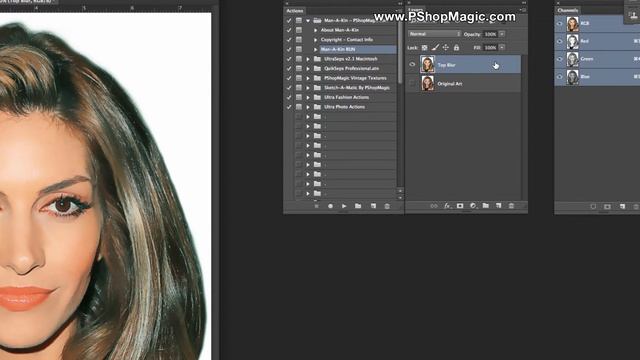Lock image pixels brush icon
This screenshot has width=640, height=360.
pyautogui.click(x=435, y=48)
